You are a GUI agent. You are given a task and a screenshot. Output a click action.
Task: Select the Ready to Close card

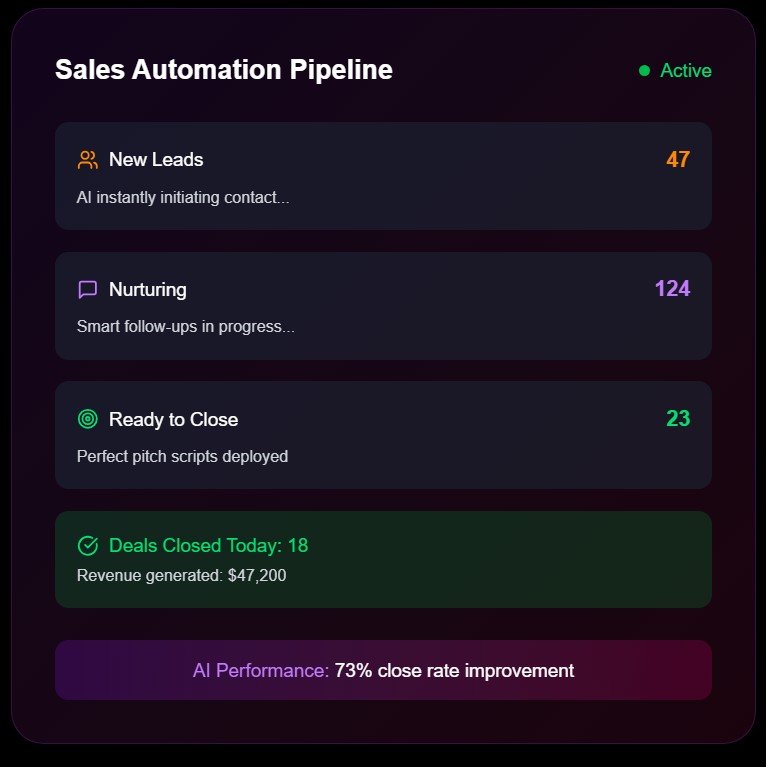point(383,435)
